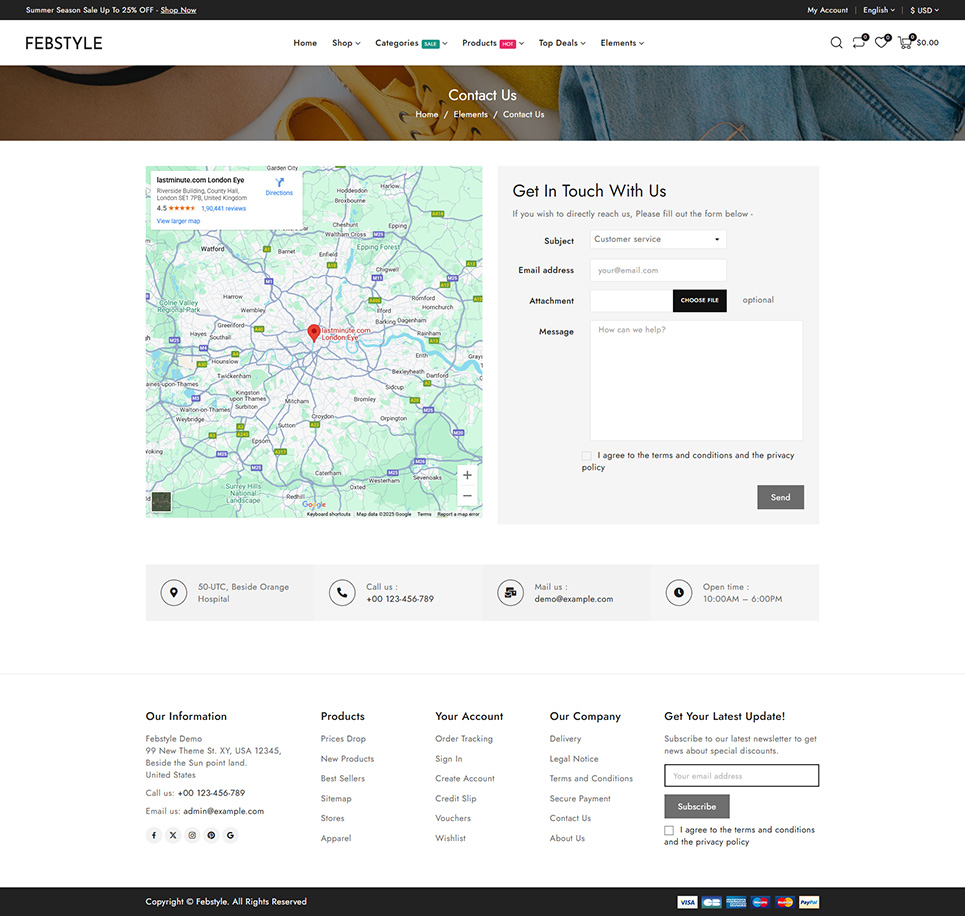Open the Categories menu
Screen dimensions: 965x916
[x=410, y=43]
